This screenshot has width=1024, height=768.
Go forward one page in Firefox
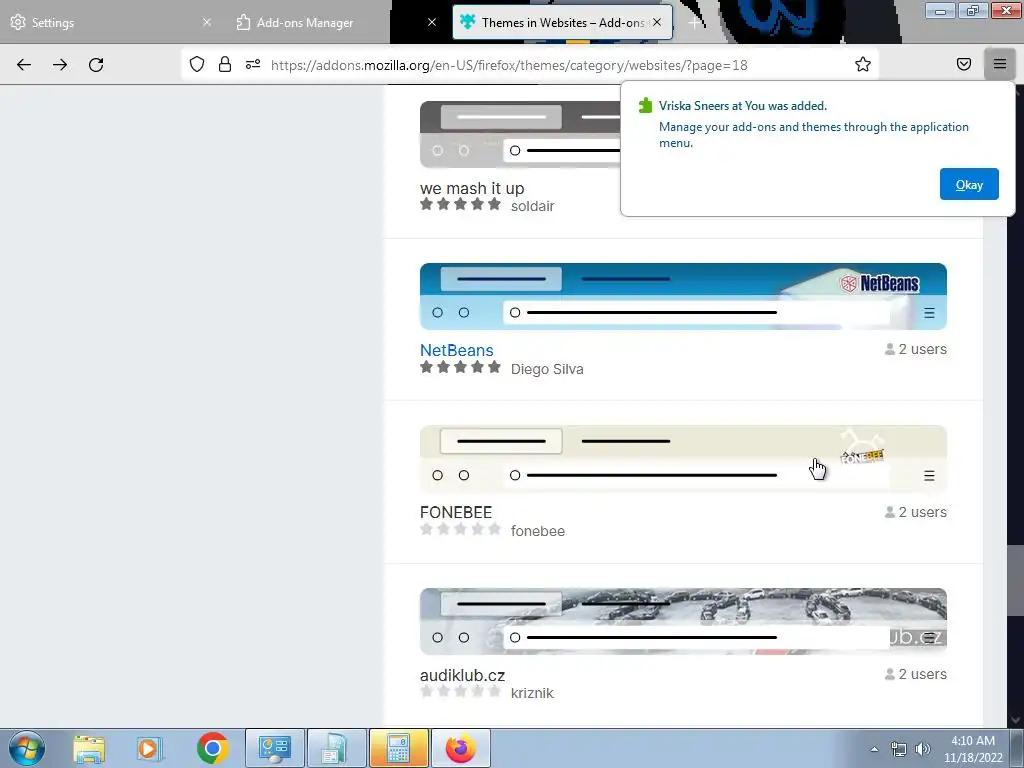[x=60, y=65]
